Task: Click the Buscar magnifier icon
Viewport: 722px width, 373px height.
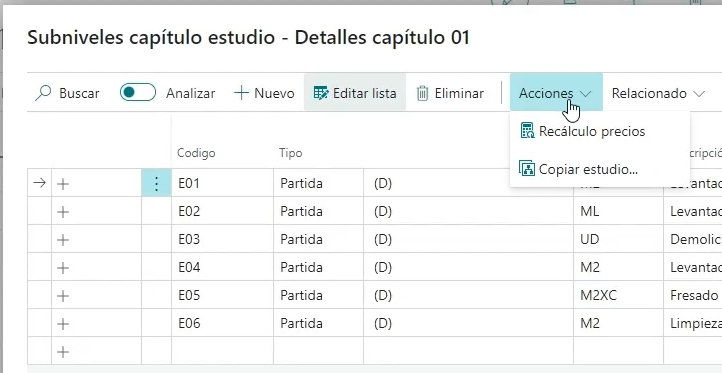Action: pos(43,93)
